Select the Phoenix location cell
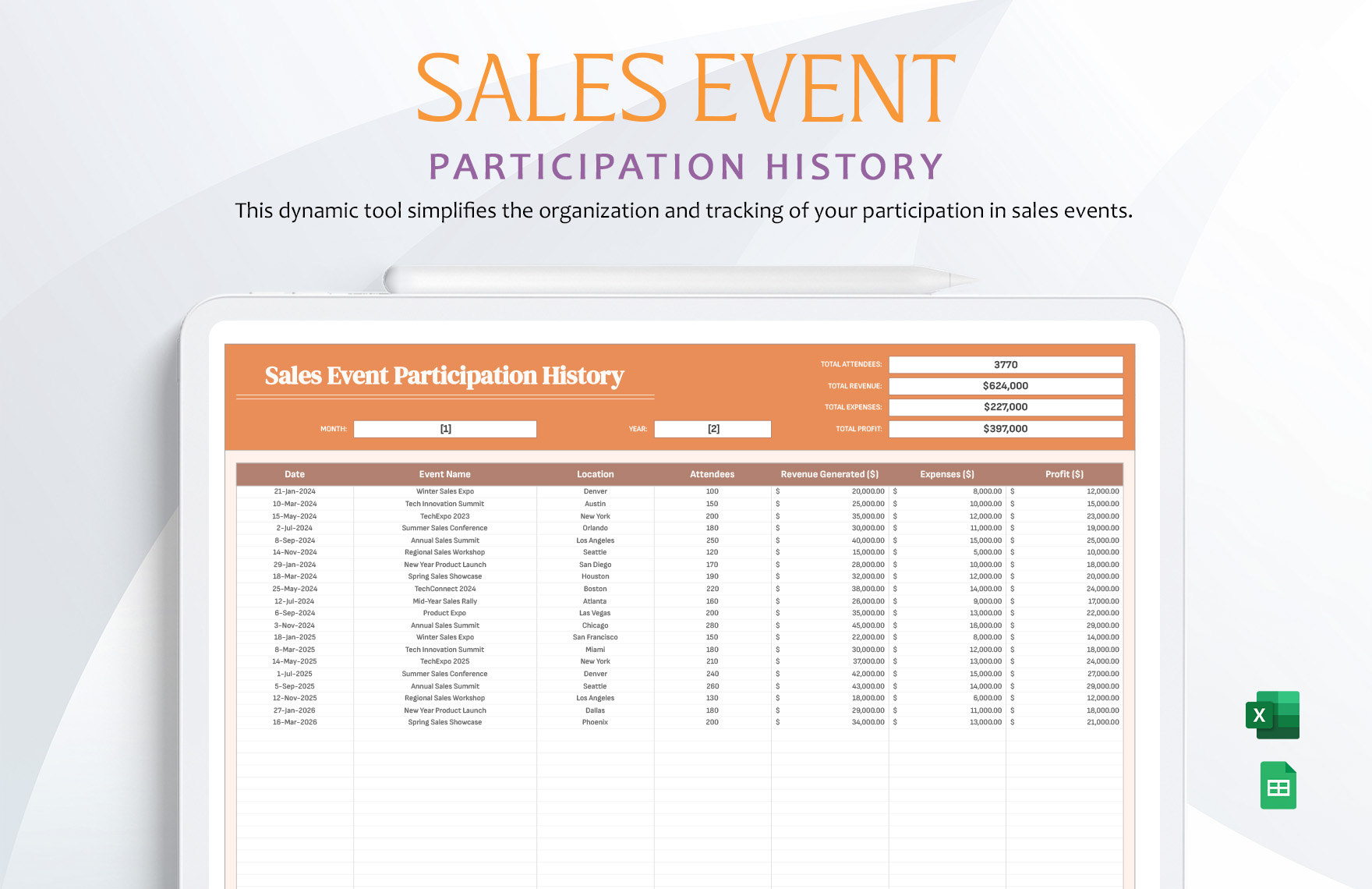 (x=596, y=722)
